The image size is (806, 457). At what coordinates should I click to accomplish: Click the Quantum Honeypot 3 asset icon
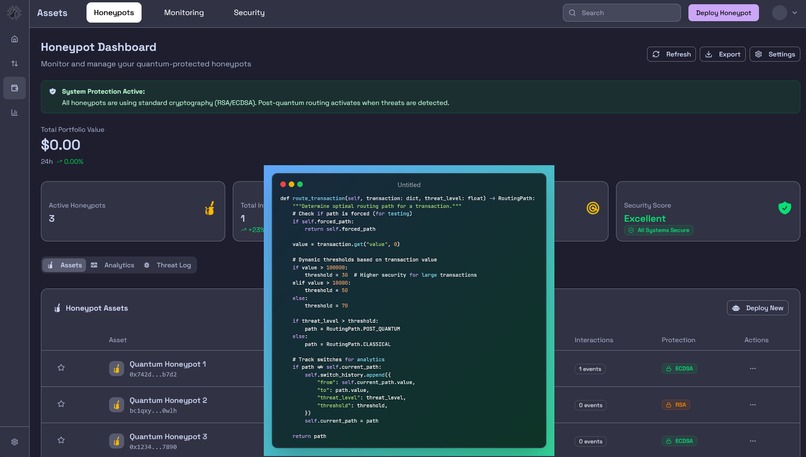coord(117,441)
